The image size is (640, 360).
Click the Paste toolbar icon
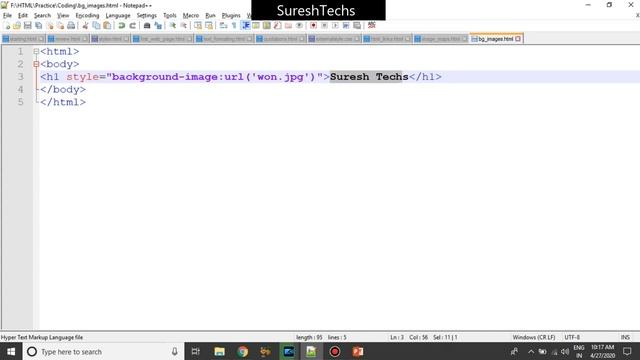pos(107,26)
